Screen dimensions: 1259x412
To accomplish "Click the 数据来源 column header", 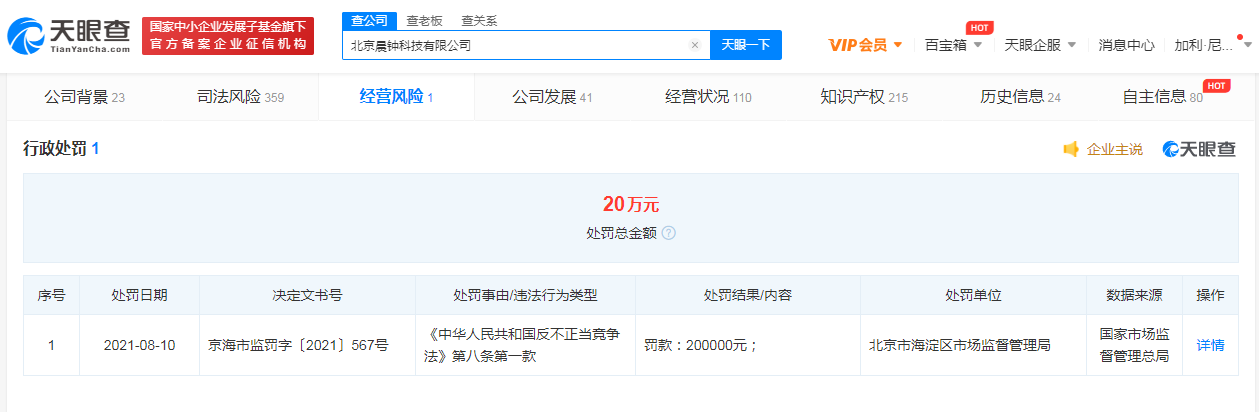I will tap(1134, 296).
